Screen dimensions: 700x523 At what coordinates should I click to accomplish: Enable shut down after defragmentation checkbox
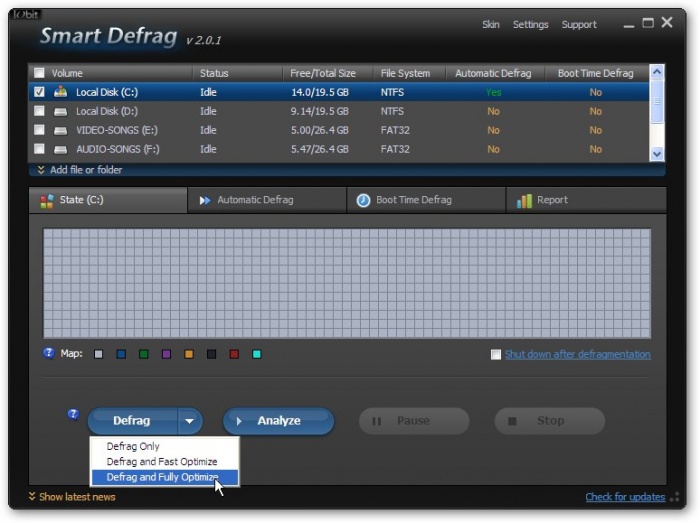click(x=496, y=354)
